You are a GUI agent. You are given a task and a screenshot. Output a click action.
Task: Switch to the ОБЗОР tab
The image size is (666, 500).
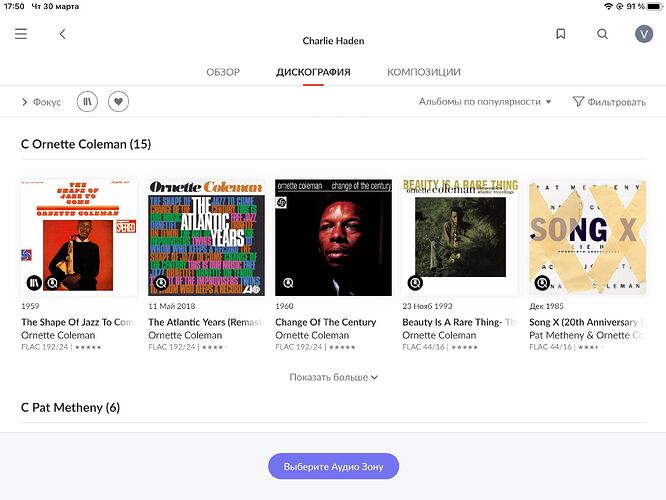click(x=223, y=72)
